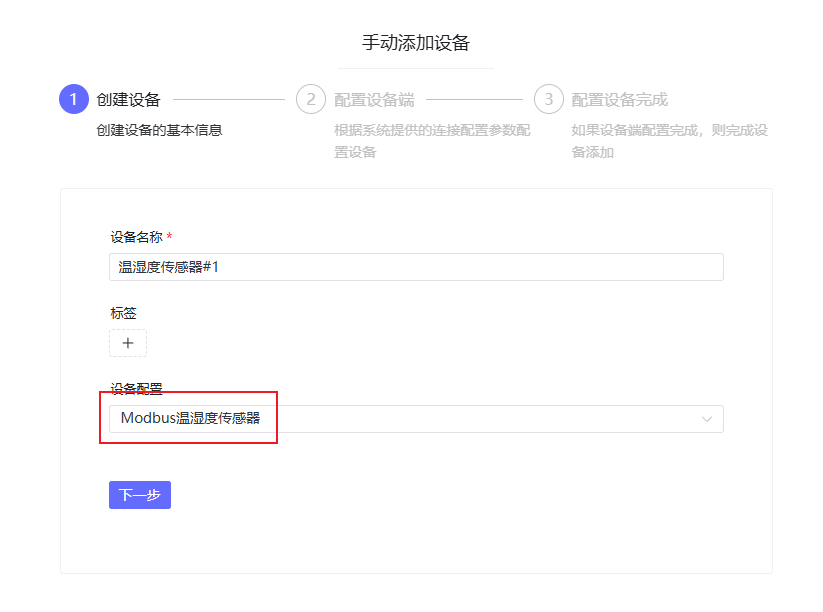
Task: Switch to the 配置设备端 step
Action: (x=371, y=98)
